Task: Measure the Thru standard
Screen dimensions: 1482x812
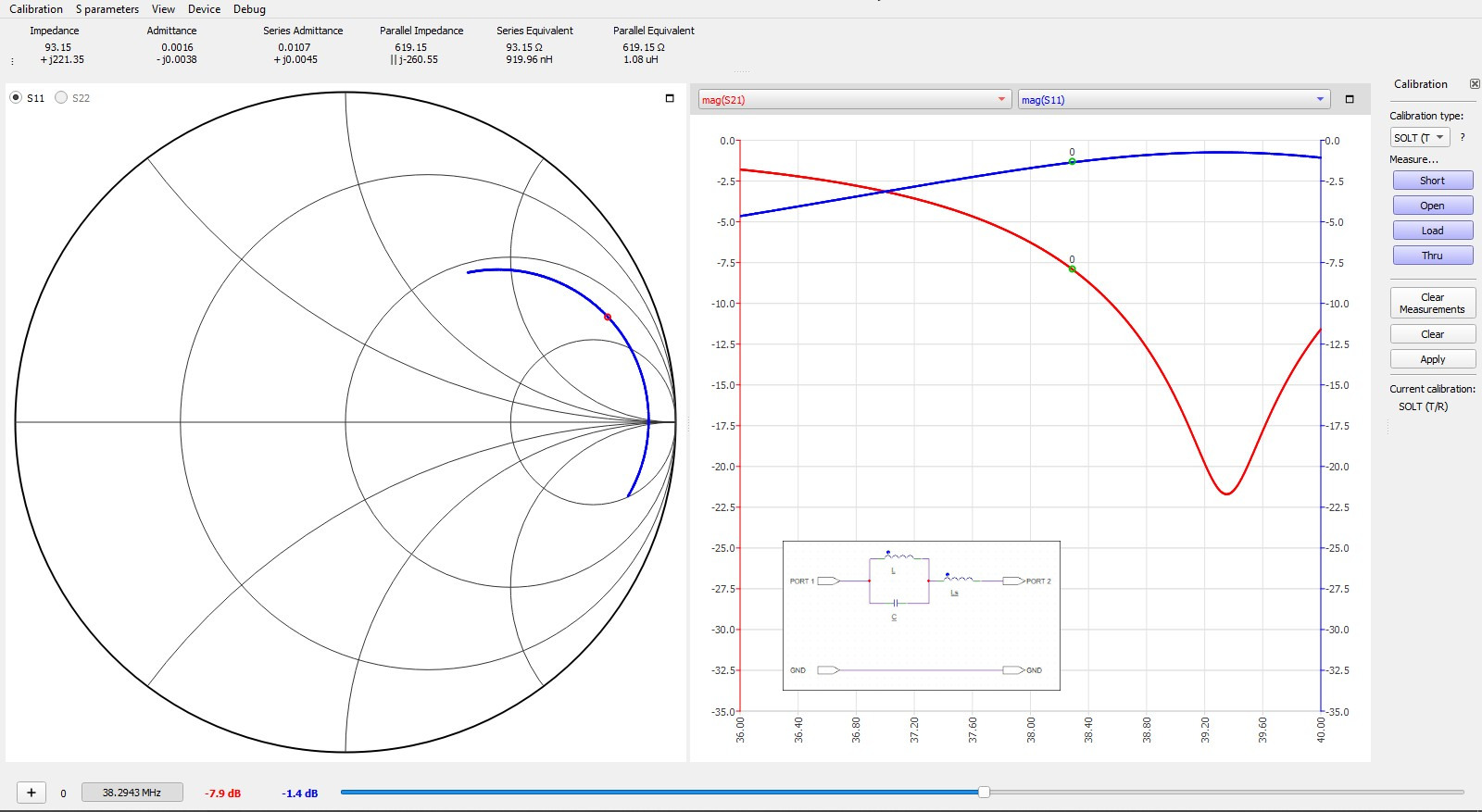Action: tap(1432, 256)
